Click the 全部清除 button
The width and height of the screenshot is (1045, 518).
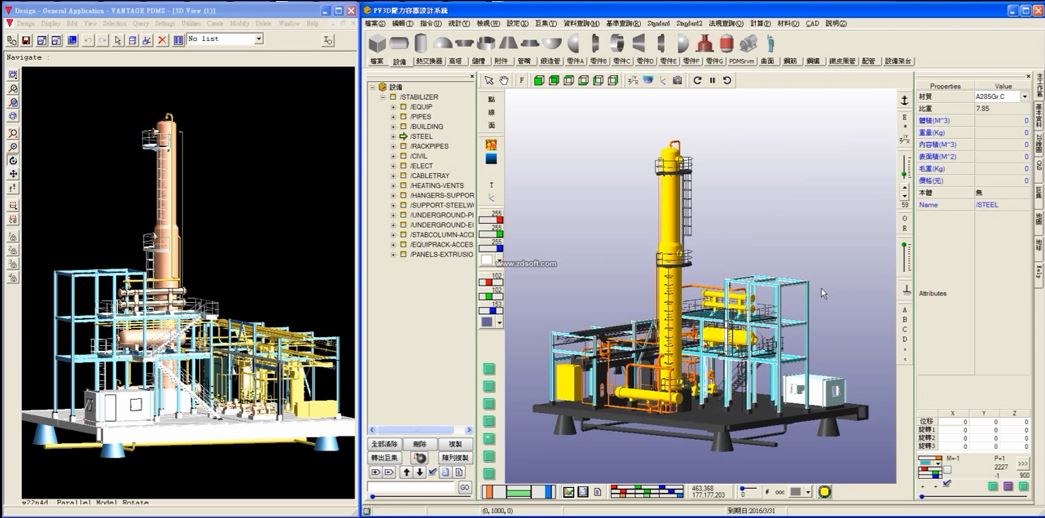coord(385,444)
